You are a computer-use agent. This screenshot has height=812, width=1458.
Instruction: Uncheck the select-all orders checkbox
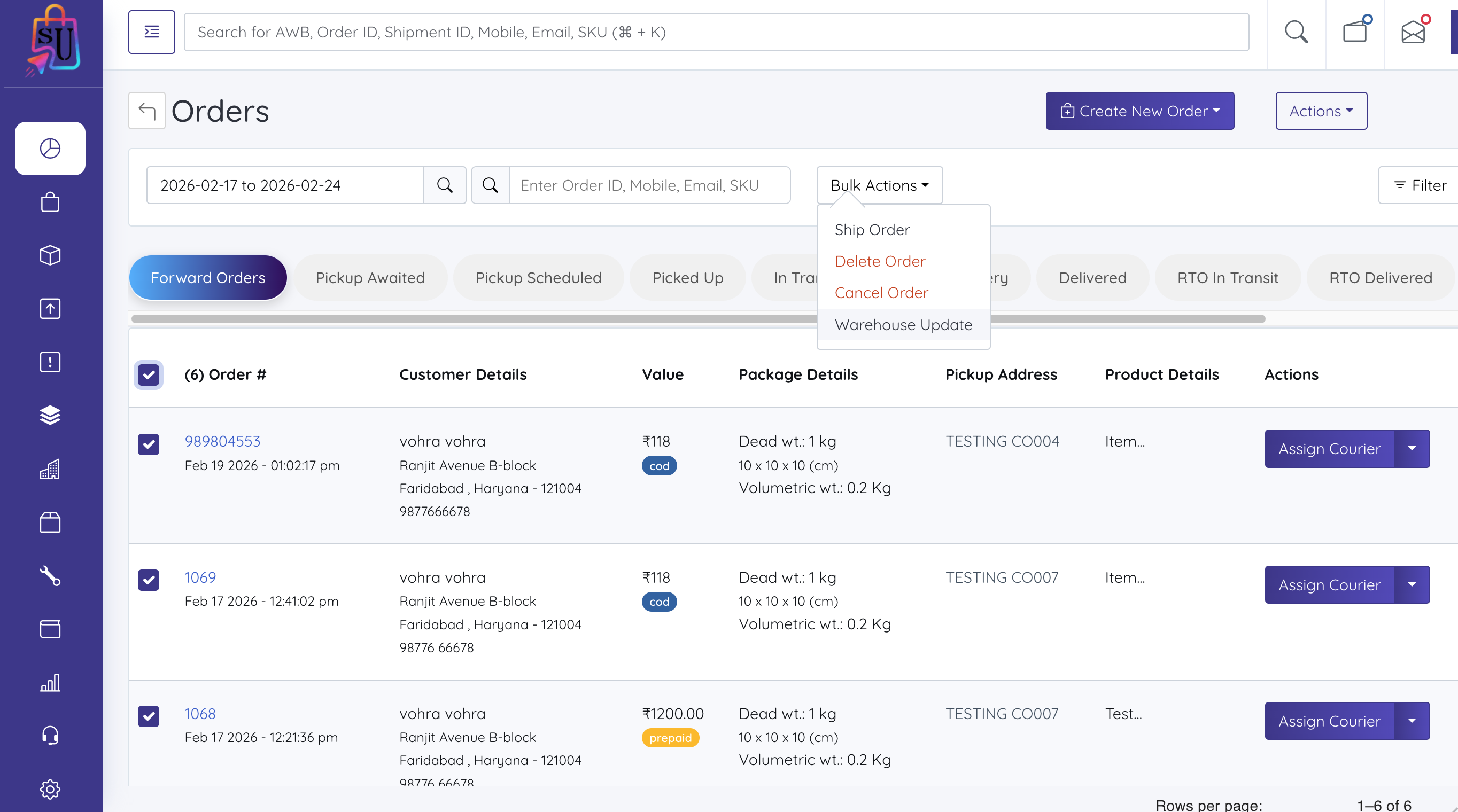coord(148,374)
